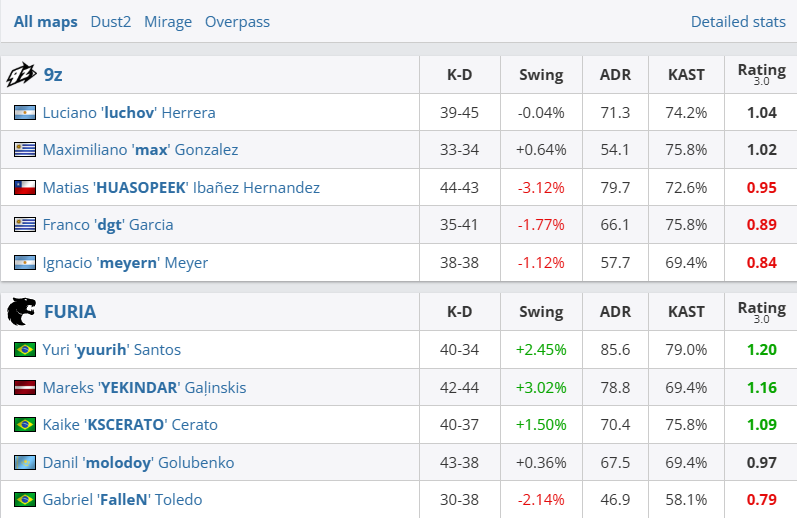
Task: Open Franco 'dgt' Garcia player profile
Action: coord(108,225)
